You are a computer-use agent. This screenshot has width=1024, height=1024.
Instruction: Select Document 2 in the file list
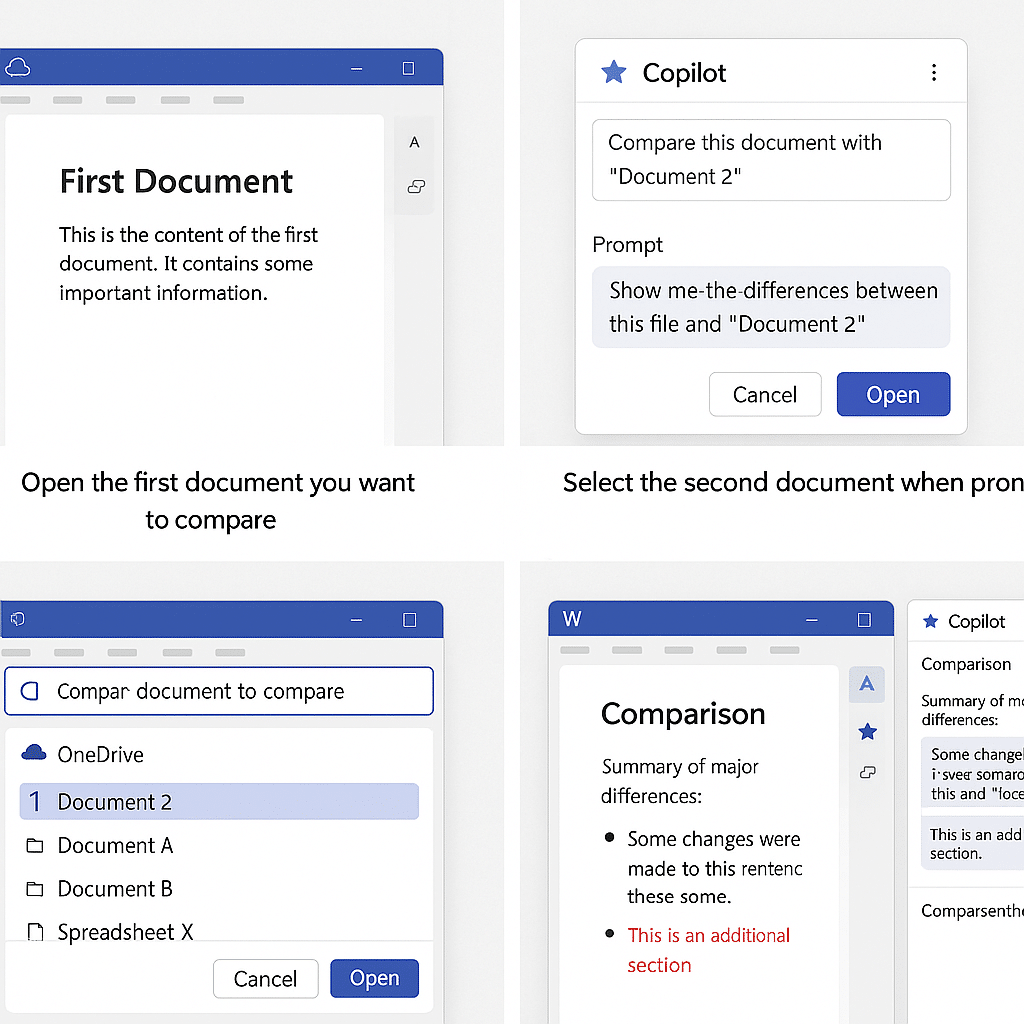click(219, 801)
